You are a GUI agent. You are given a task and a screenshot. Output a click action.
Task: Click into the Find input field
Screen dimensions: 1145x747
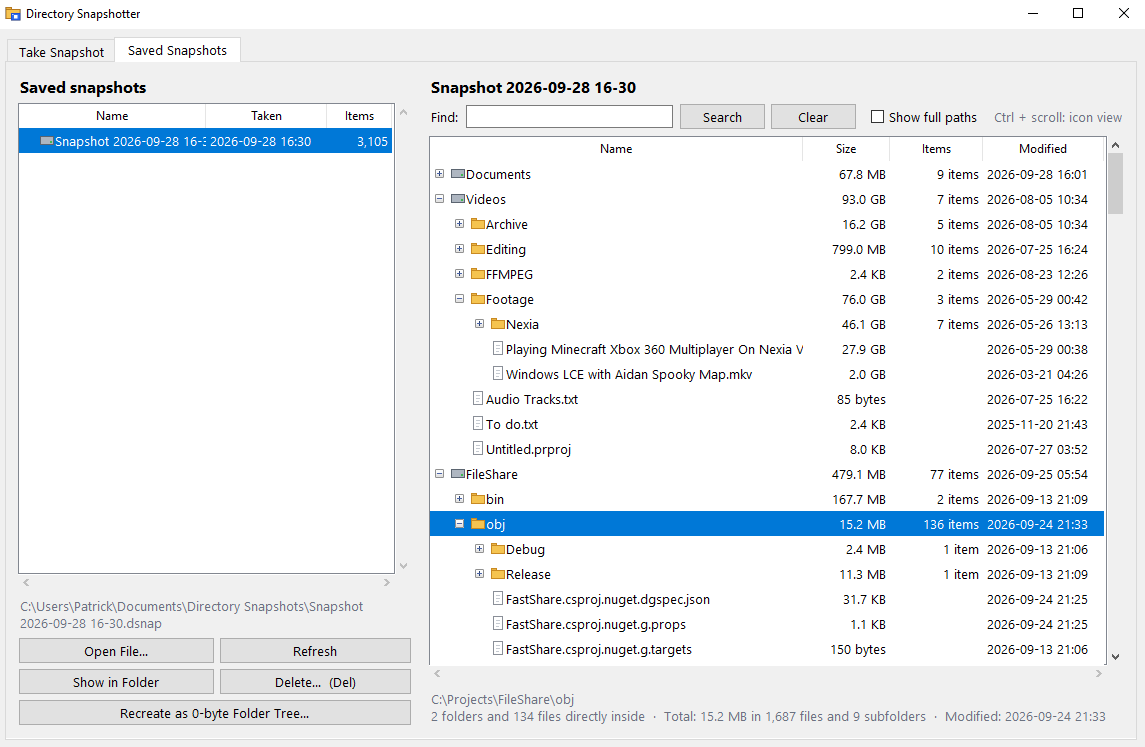569,117
